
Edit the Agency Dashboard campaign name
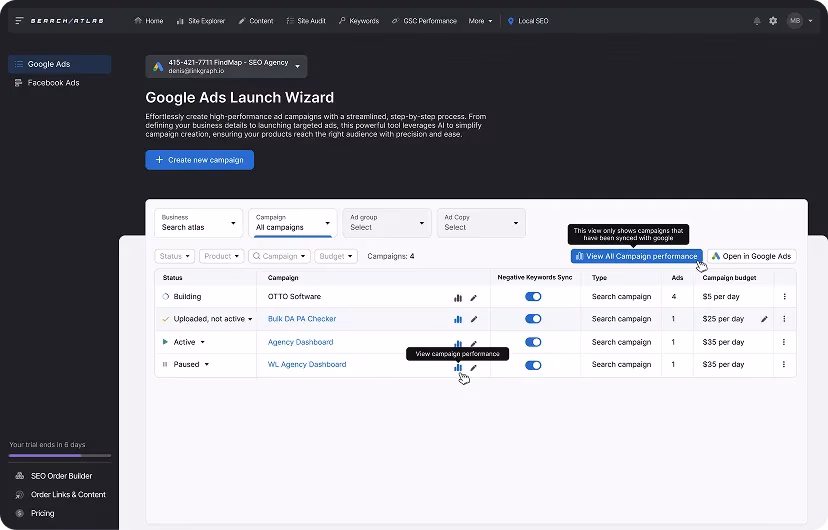(x=474, y=342)
